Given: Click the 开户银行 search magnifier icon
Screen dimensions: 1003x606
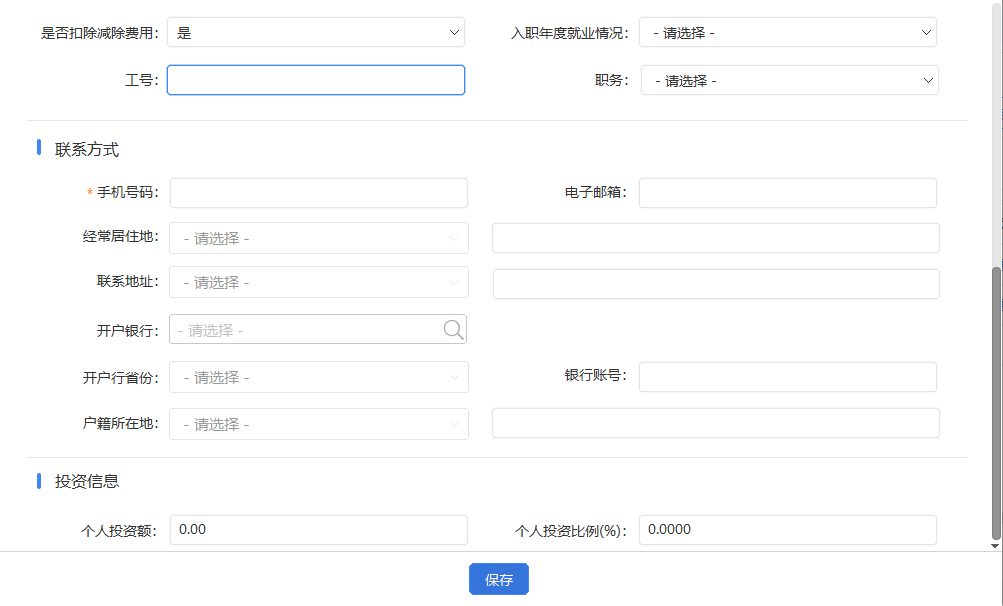Looking at the screenshot, I should [454, 330].
